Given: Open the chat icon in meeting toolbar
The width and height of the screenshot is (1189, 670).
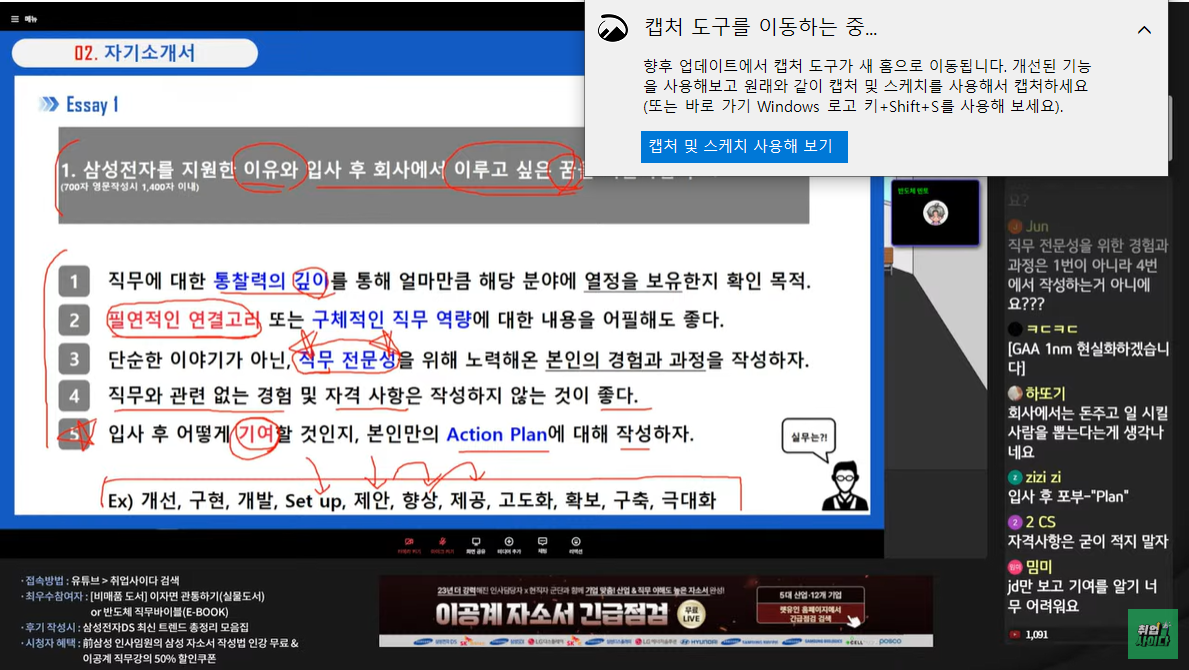Looking at the screenshot, I should [543, 543].
